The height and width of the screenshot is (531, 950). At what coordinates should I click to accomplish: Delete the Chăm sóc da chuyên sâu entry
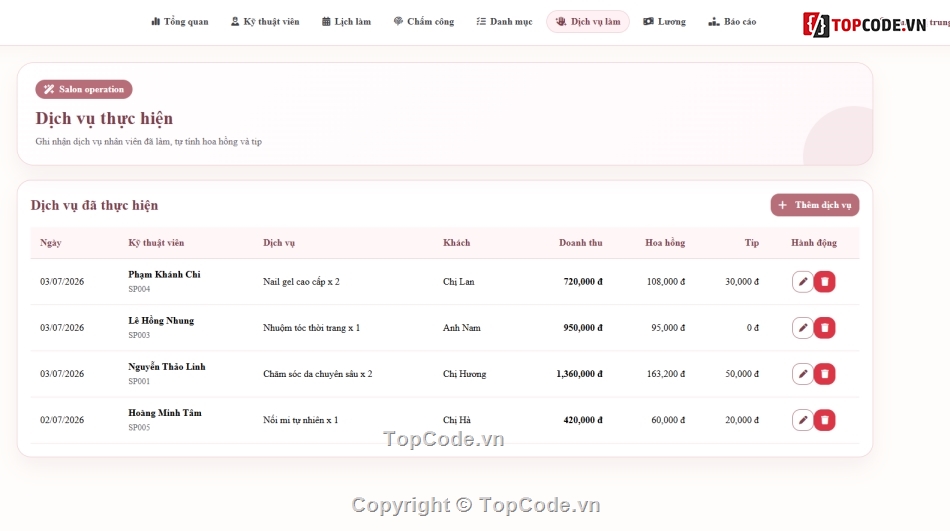[x=825, y=374]
